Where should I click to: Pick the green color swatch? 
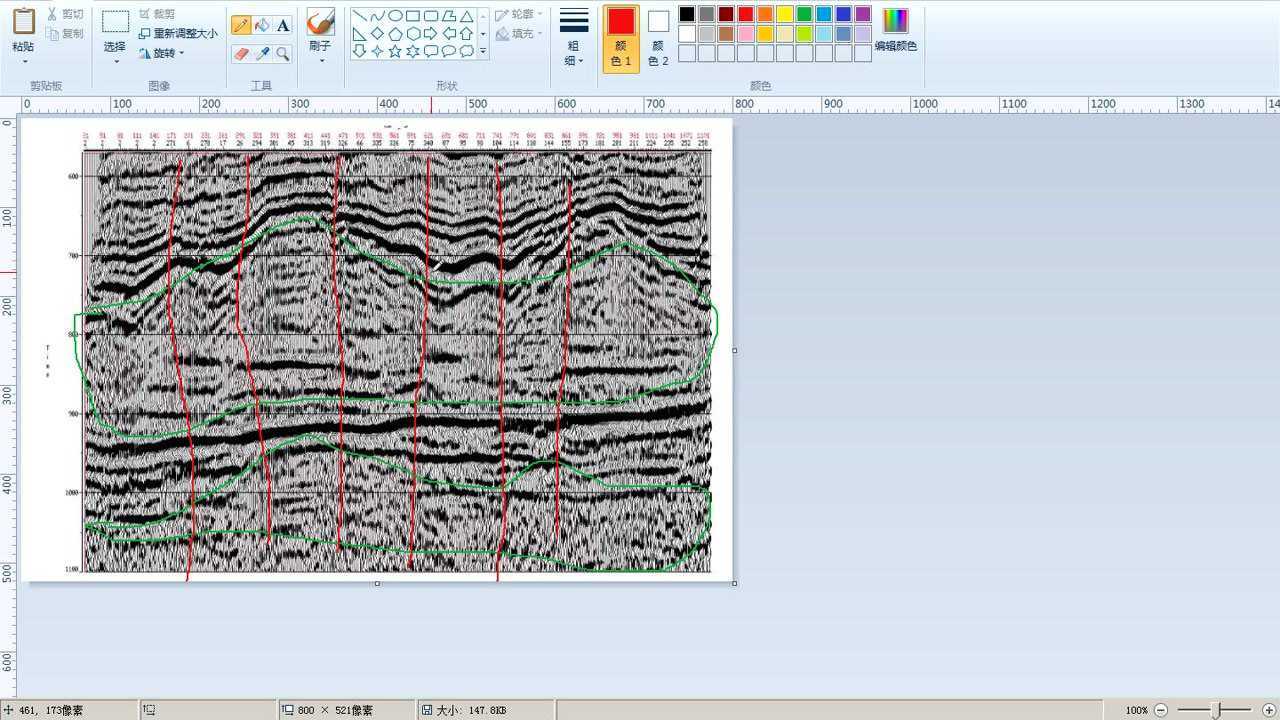click(804, 14)
